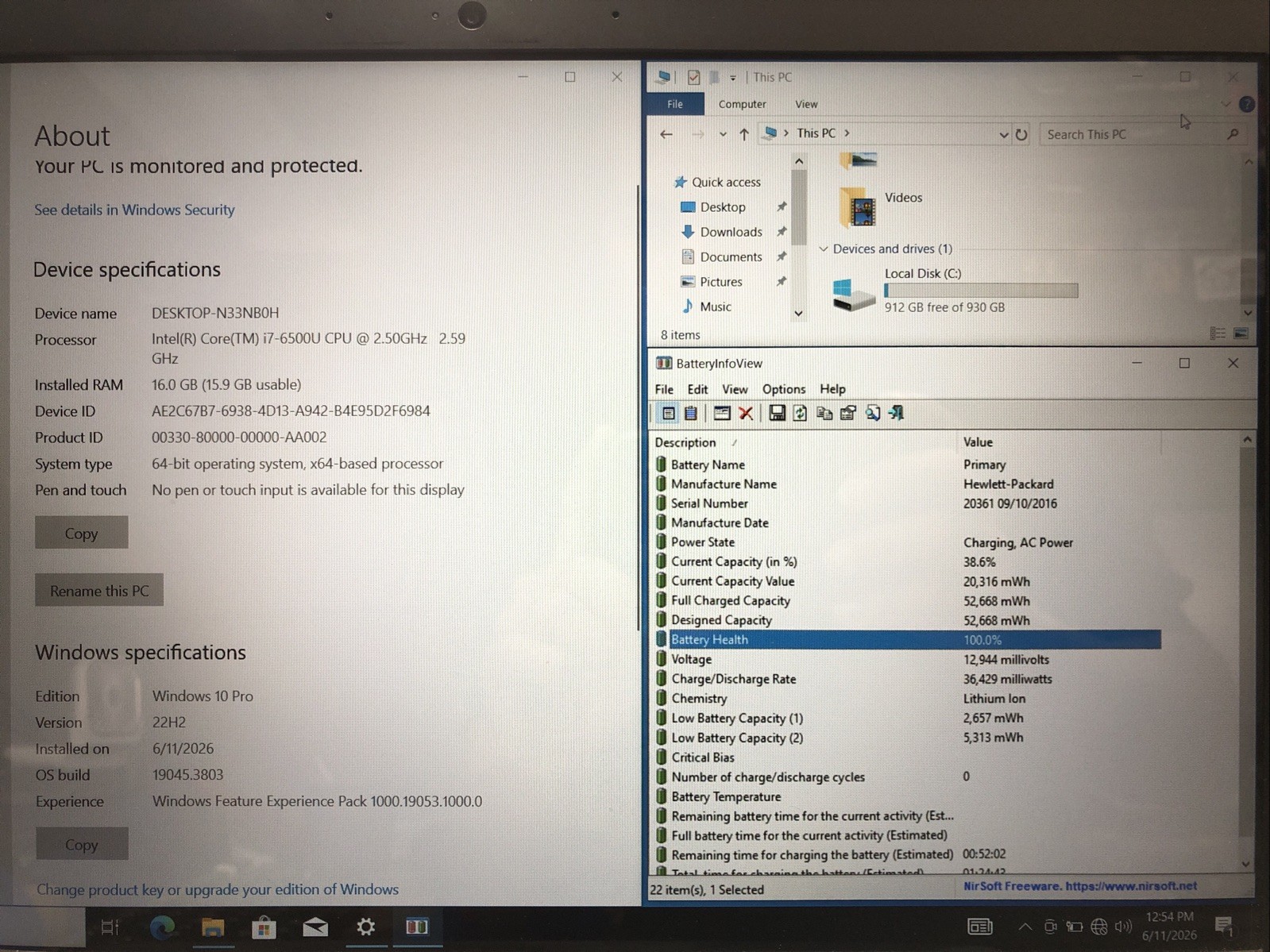The image size is (1270, 952).
Task: Open Edit menu in BatteryInfoView
Action: pyautogui.click(x=697, y=389)
